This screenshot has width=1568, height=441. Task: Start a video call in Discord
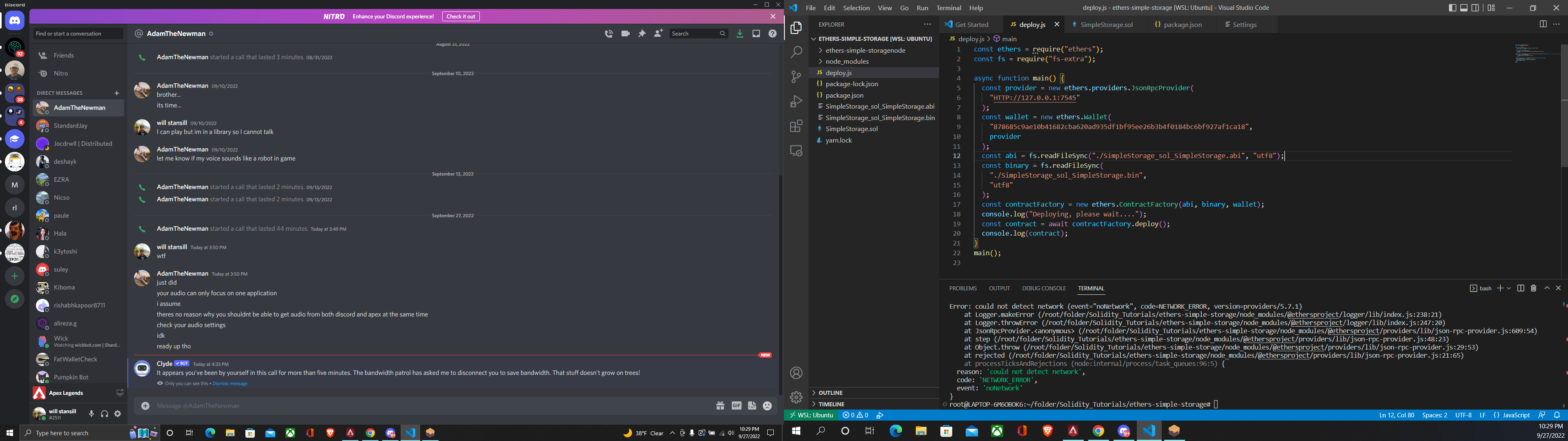tap(625, 33)
